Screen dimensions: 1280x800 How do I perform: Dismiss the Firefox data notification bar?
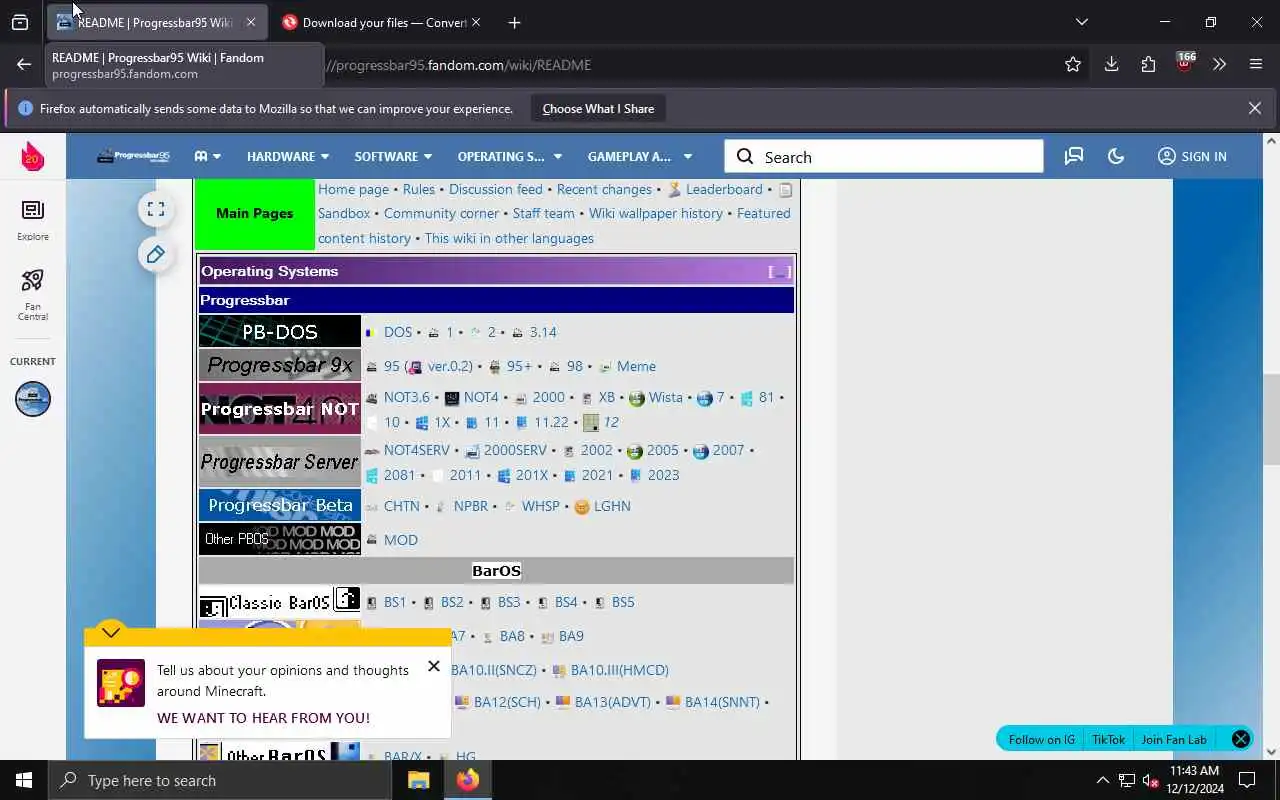point(1255,108)
